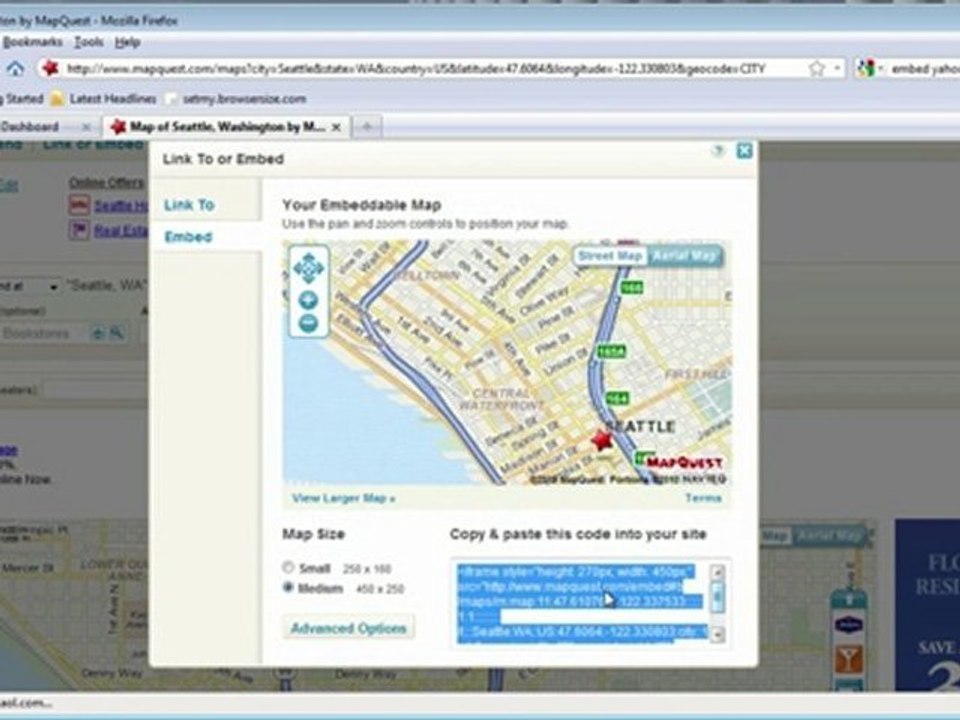Zoom in on the embeddable map

(308, 300)
